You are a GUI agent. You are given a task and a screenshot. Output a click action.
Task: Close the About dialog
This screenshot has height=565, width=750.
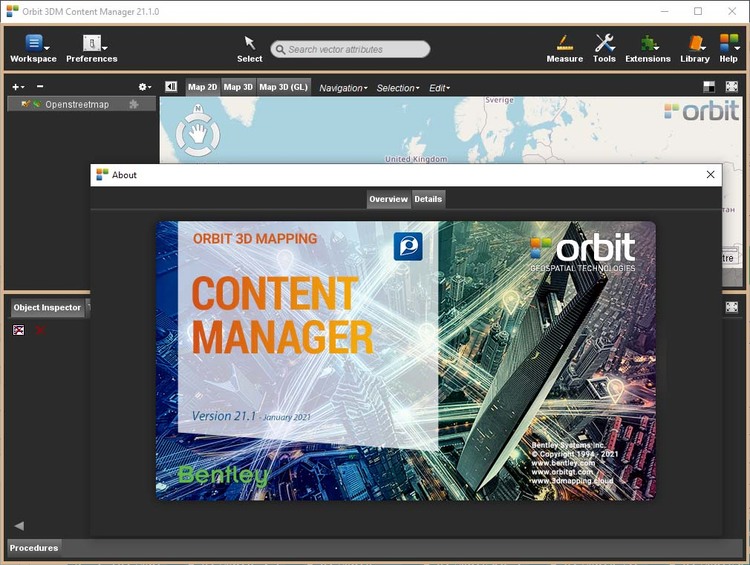tap(710, 174)
